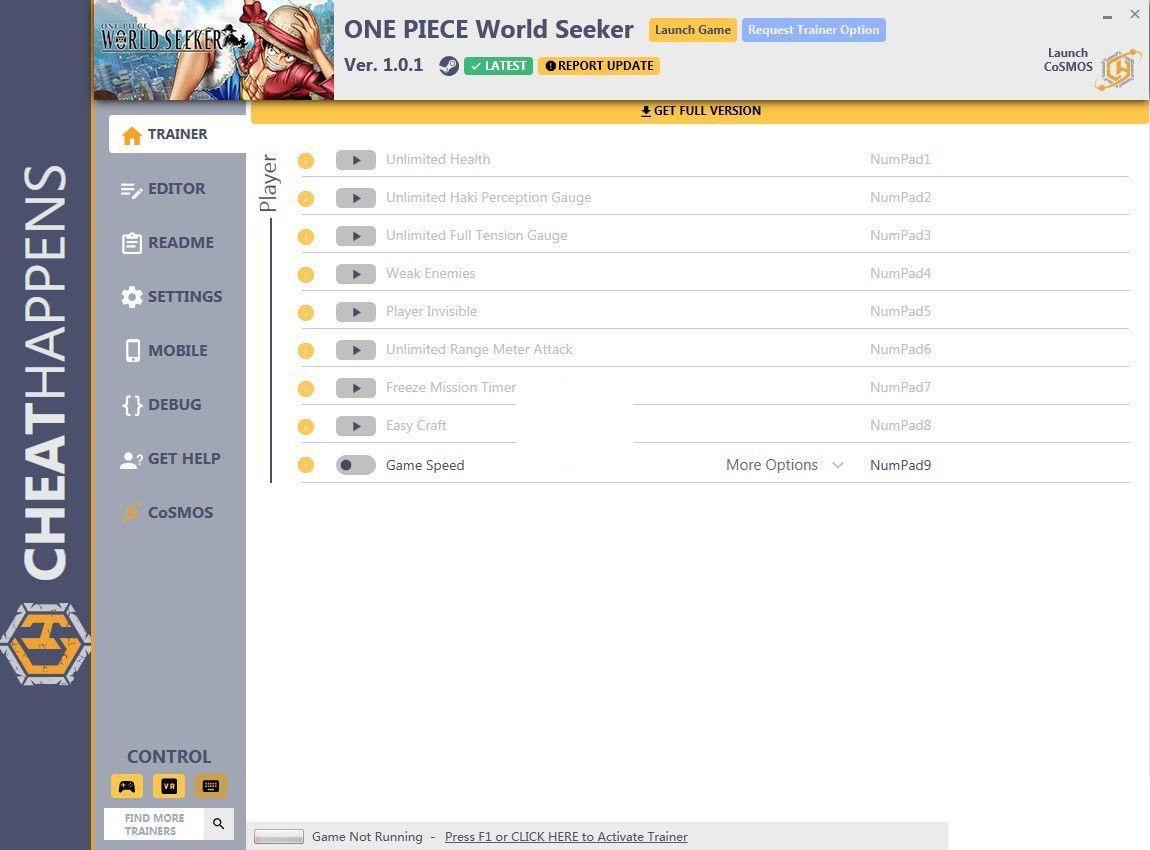Click the search magnifier for more trainers
This screenshot has width=1150, height=850.
[x=219, y=824]
